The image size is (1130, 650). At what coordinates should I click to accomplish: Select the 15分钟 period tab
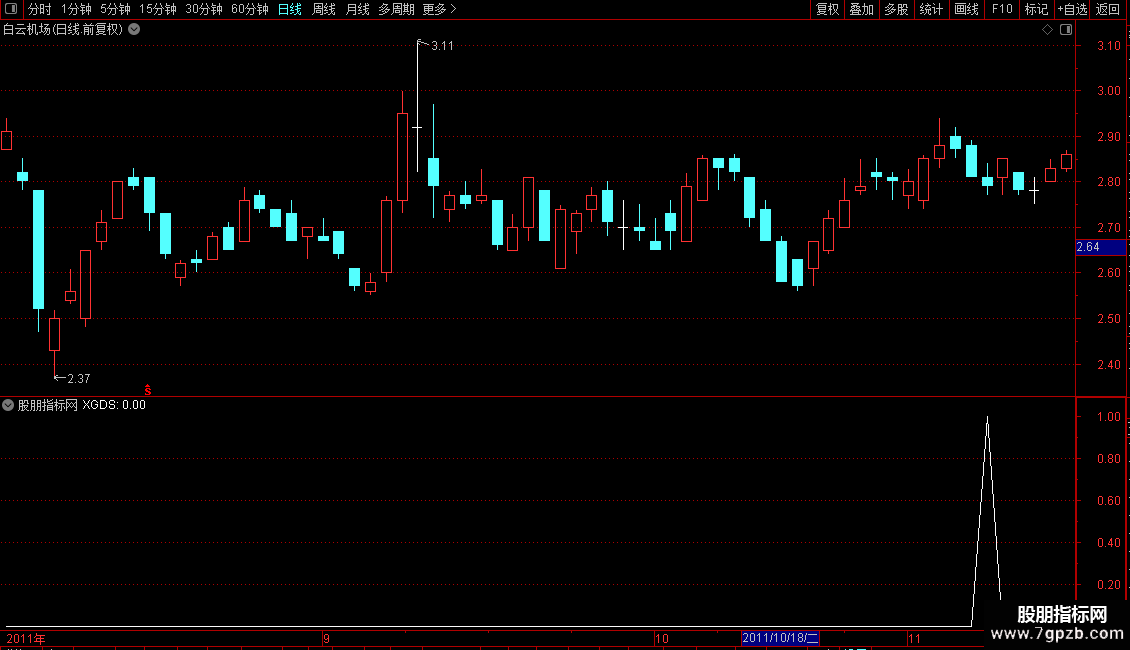pos(157,9)
